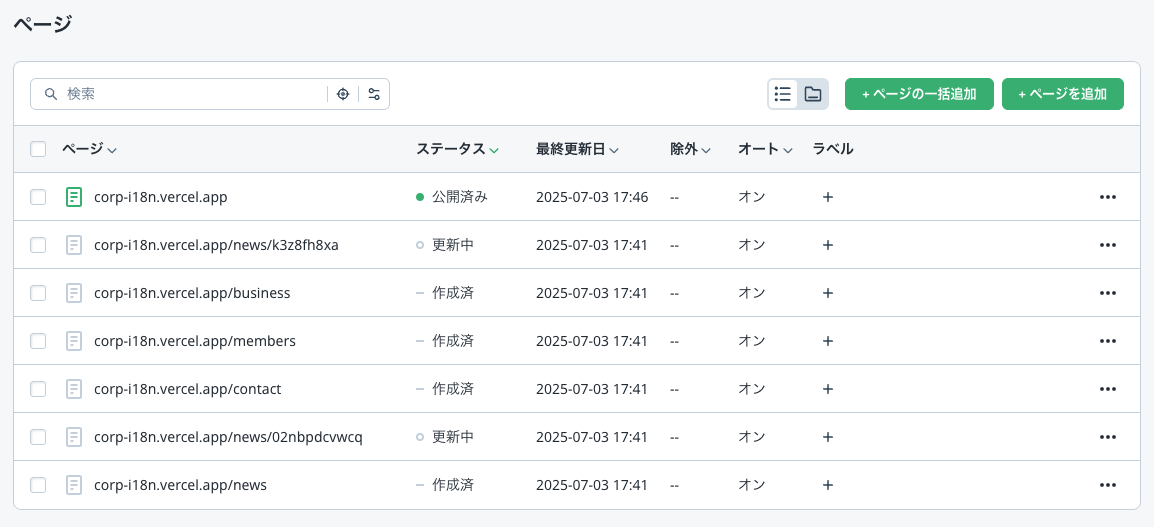Switch to list view layout

(783, 94)
